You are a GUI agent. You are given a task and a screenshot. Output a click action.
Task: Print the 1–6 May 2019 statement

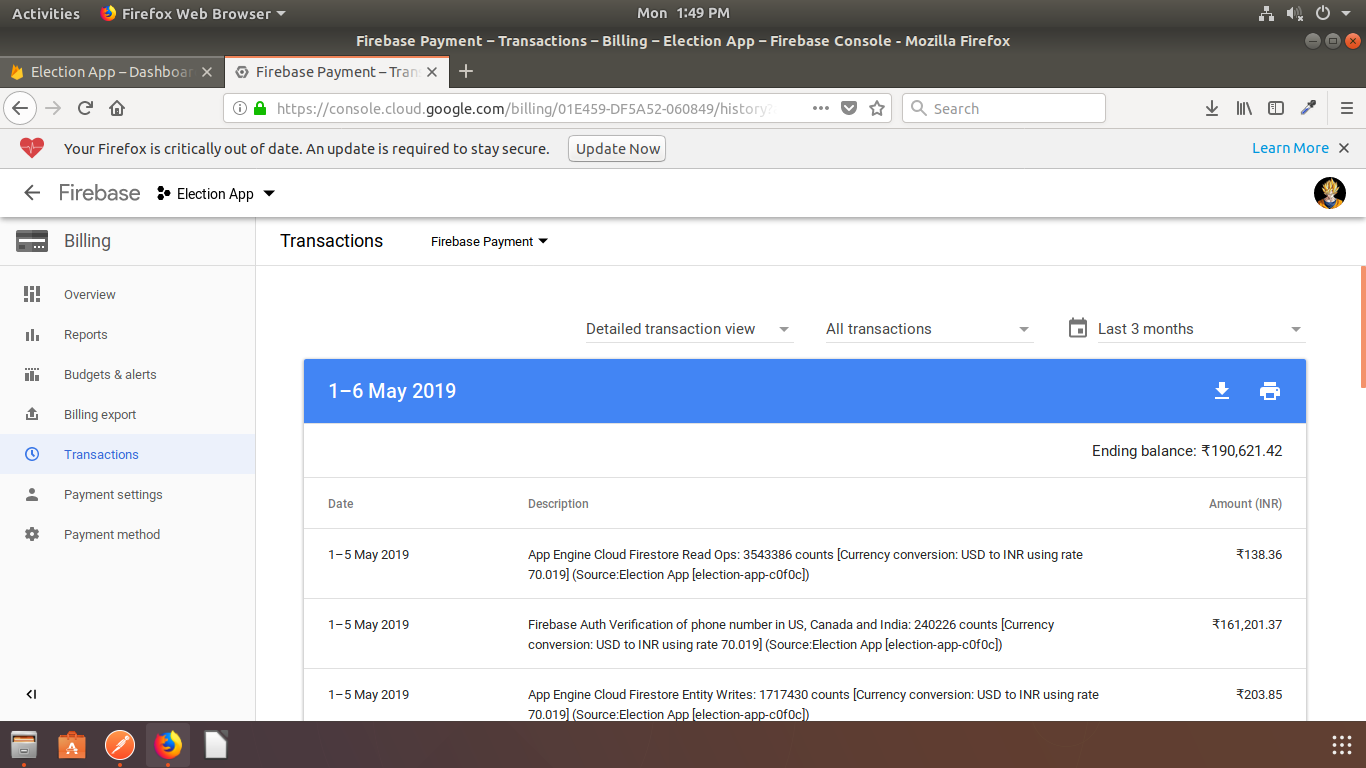pyautogui.click(x=1270, y=391)
